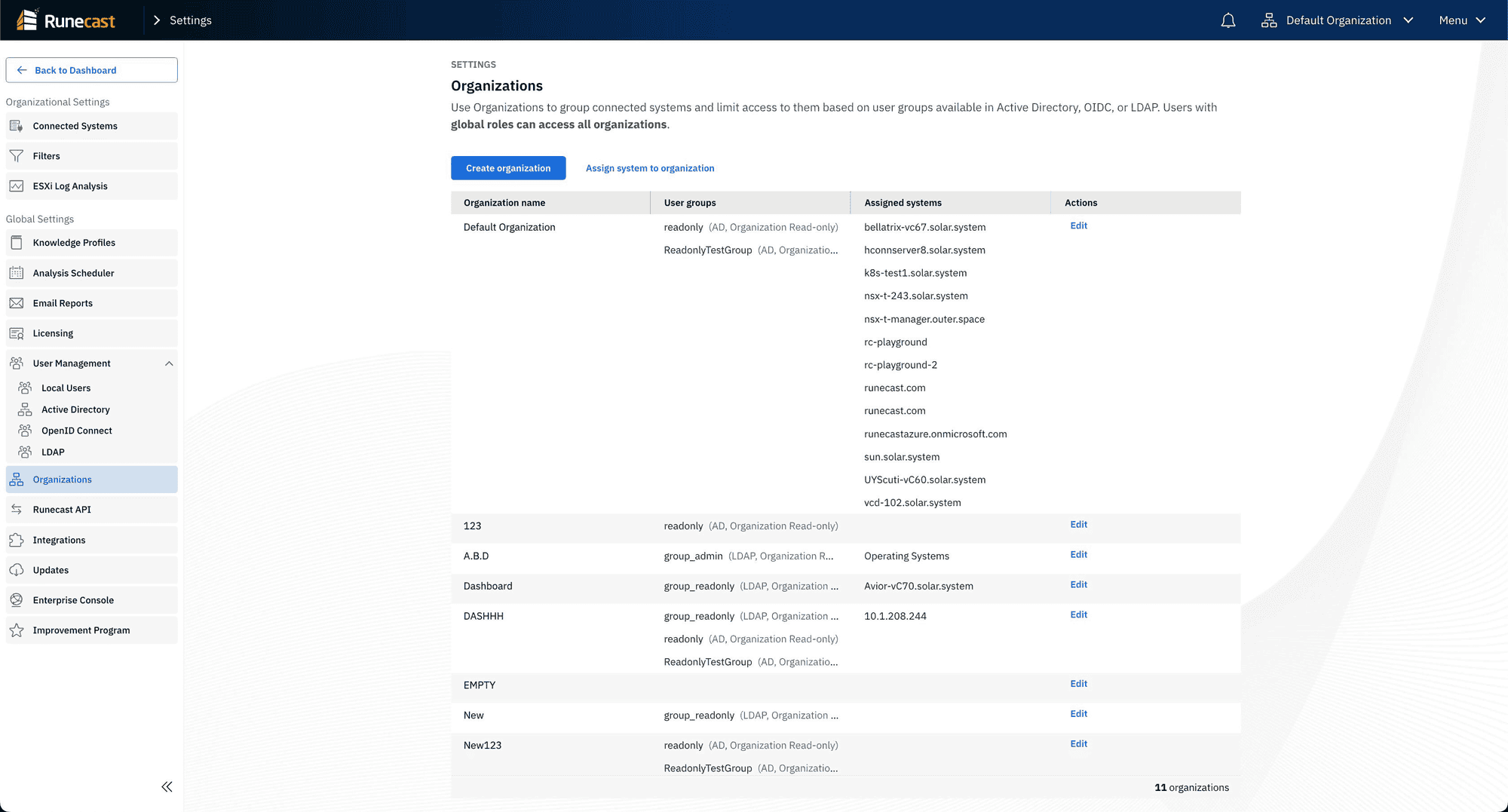Open Connected Systems settings

point(92,126)
